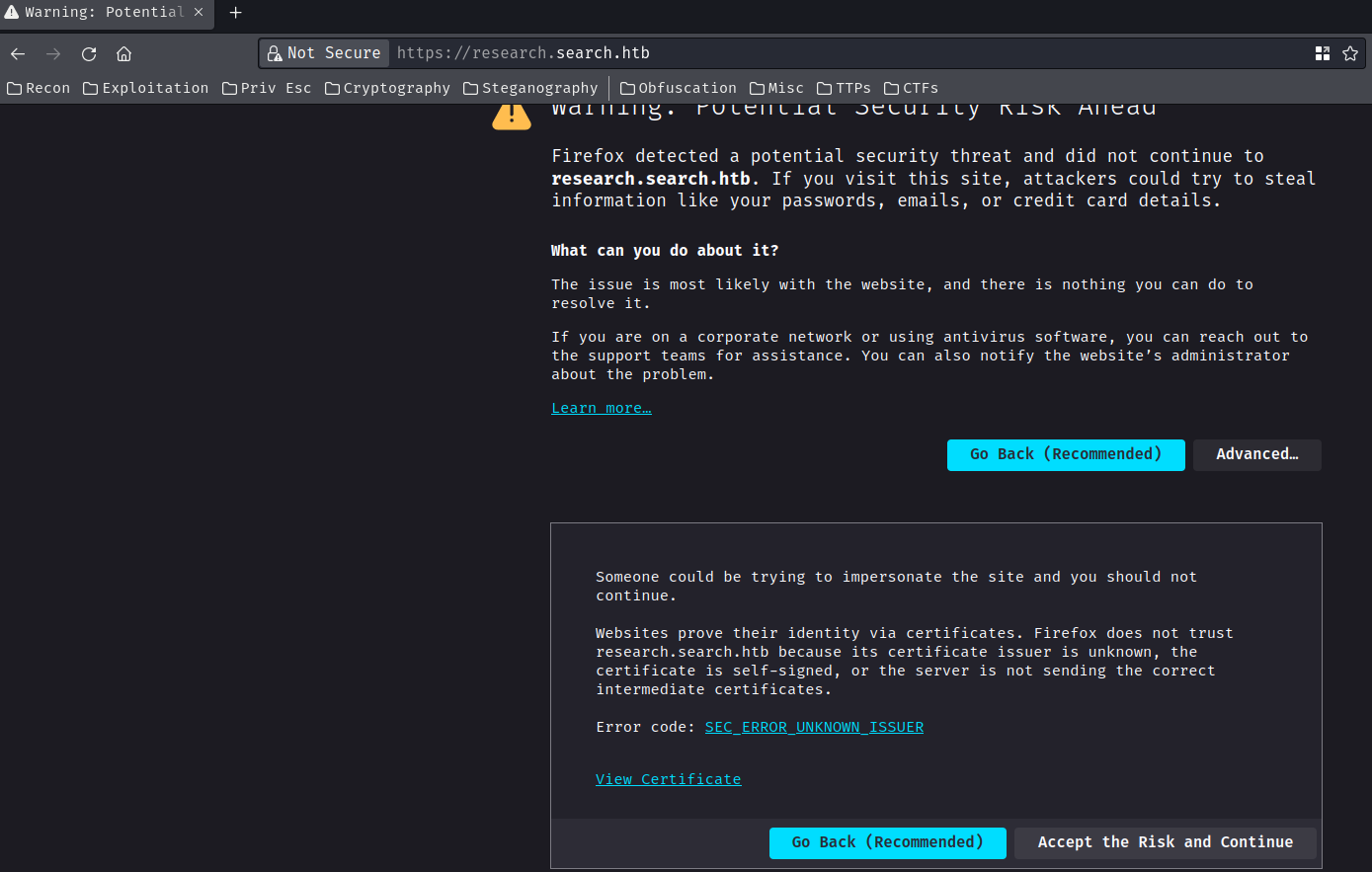The image size is (1372, 872).
Task: Open the Recon bookmarks folder
Action: [x=39, y=88]
